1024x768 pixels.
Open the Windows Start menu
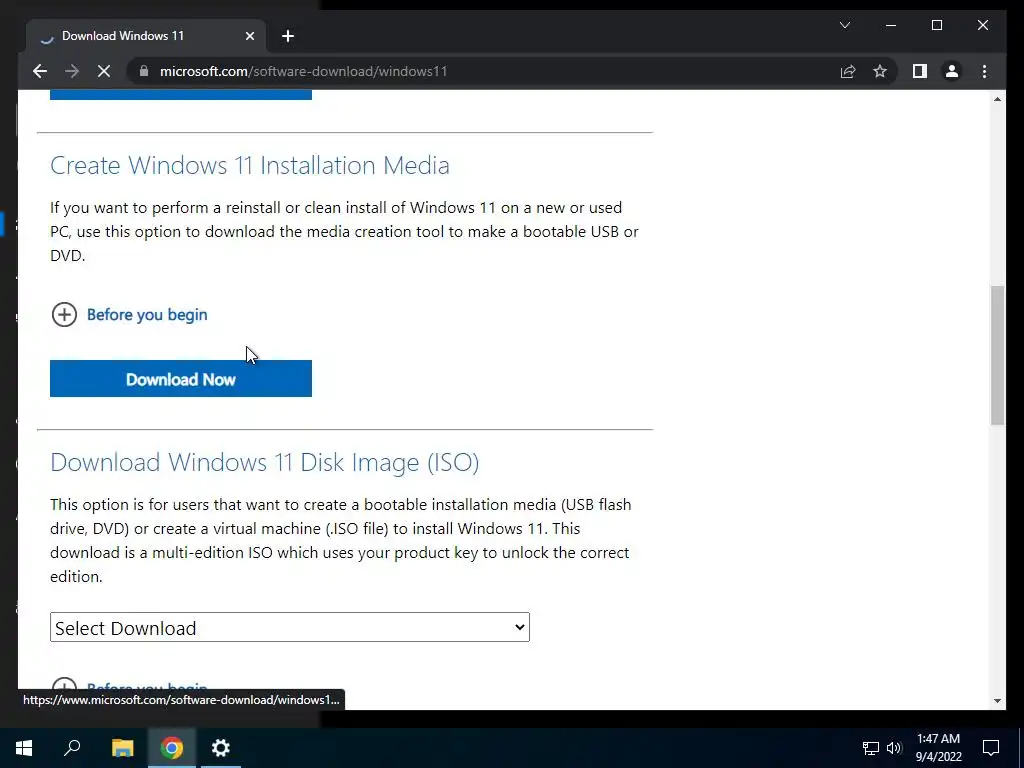[24, 748]
